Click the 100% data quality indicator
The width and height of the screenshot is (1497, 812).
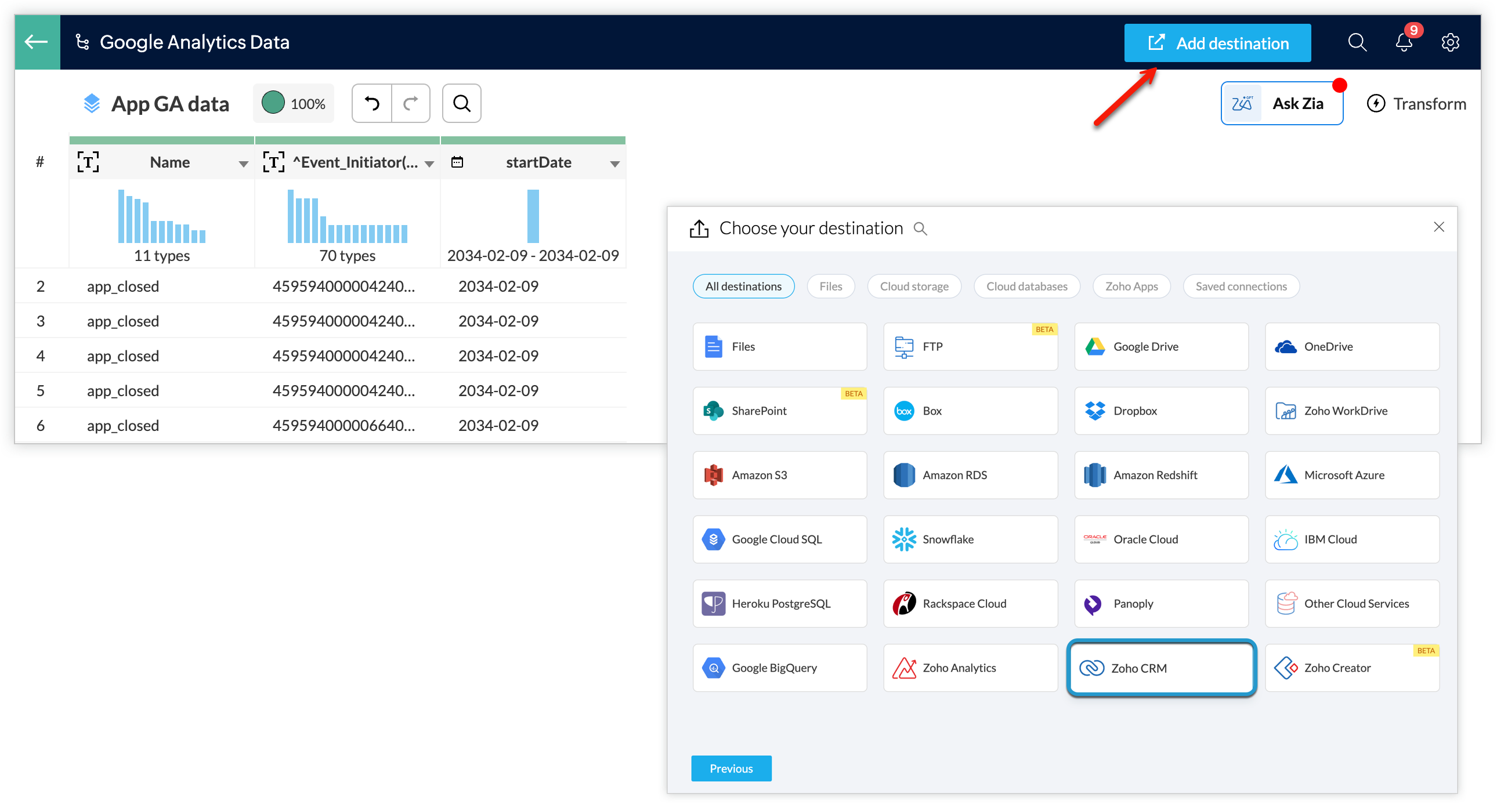[x=294, y=103]
